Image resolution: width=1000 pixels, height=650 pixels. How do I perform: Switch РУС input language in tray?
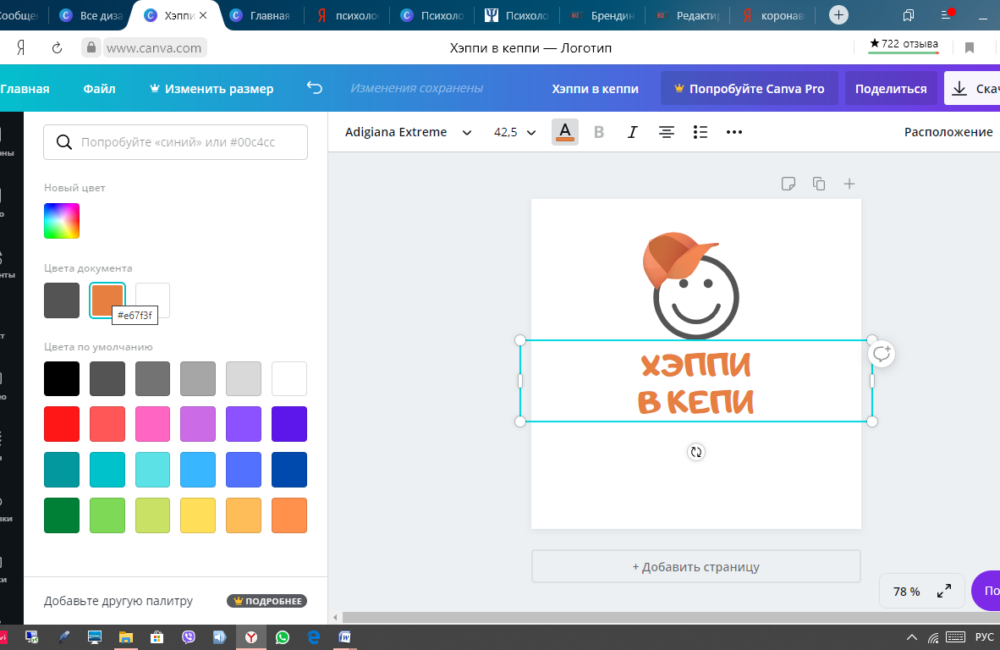(x=984, y=637)
